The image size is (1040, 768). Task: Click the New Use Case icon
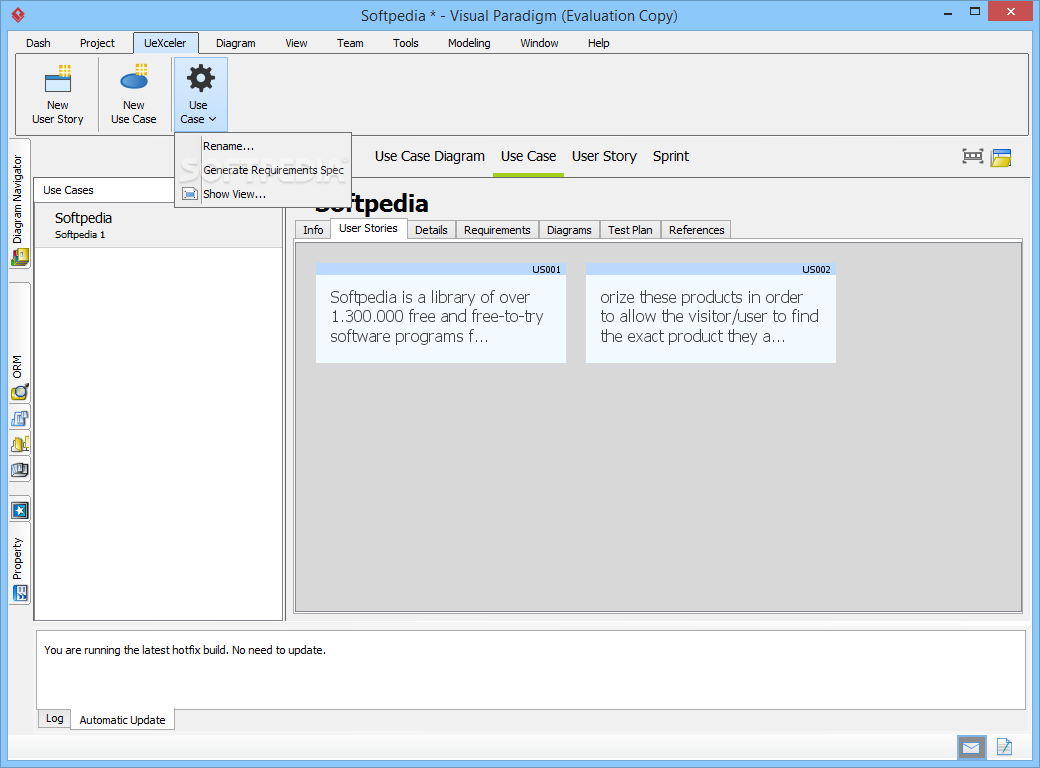click(x=133, y=95)
